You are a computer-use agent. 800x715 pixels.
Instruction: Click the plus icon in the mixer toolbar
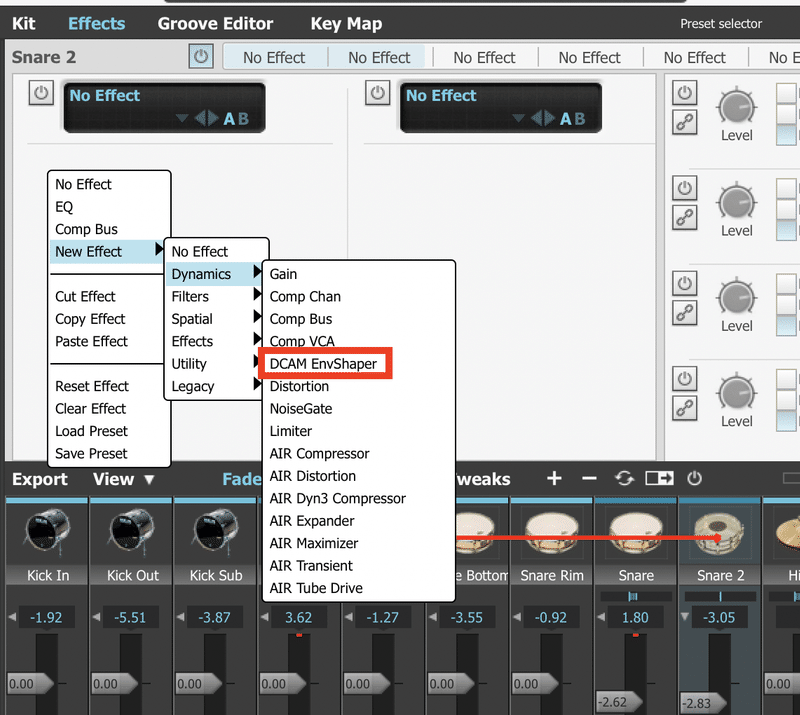[x=554, y=478]
